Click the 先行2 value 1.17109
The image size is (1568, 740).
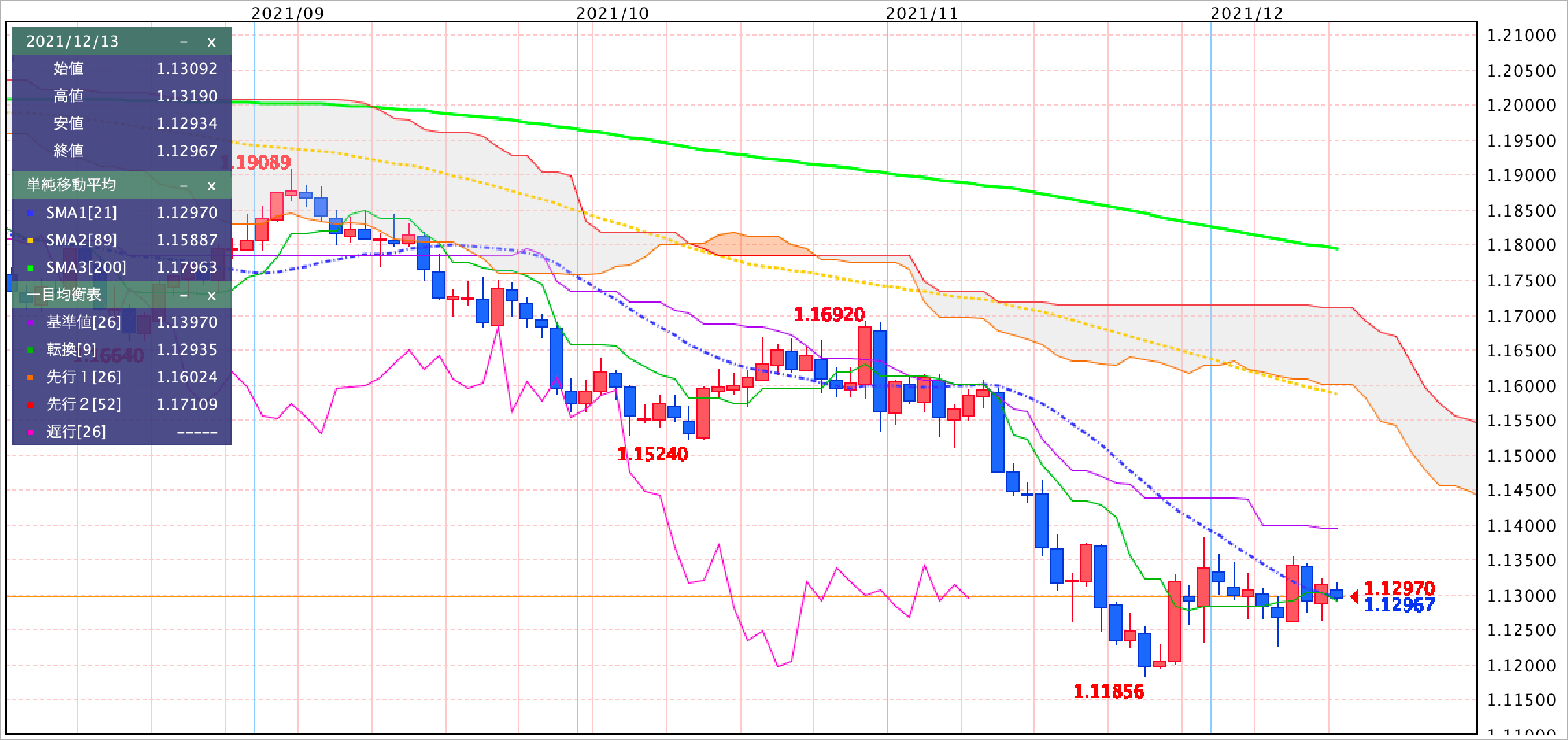coord(187,405)
